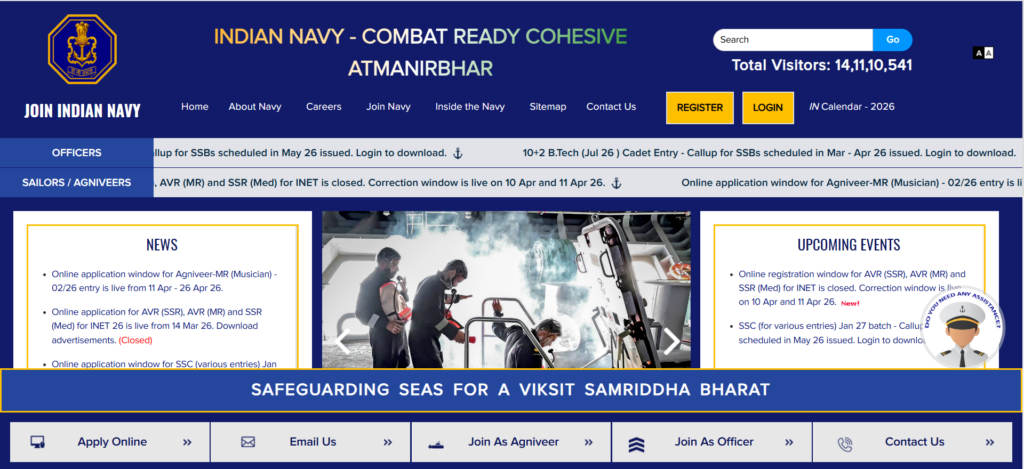The height and width of the screenshot is (469, 1024).
Task: Switch to dark contrast A toggle
Action: [x=978, y=53]
